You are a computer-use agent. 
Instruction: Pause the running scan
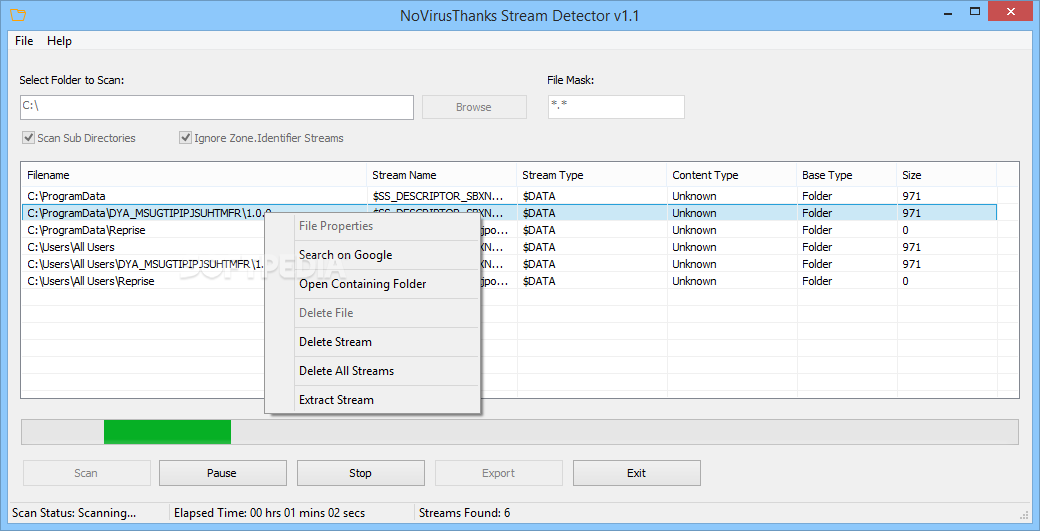click(x=223, y=473)
